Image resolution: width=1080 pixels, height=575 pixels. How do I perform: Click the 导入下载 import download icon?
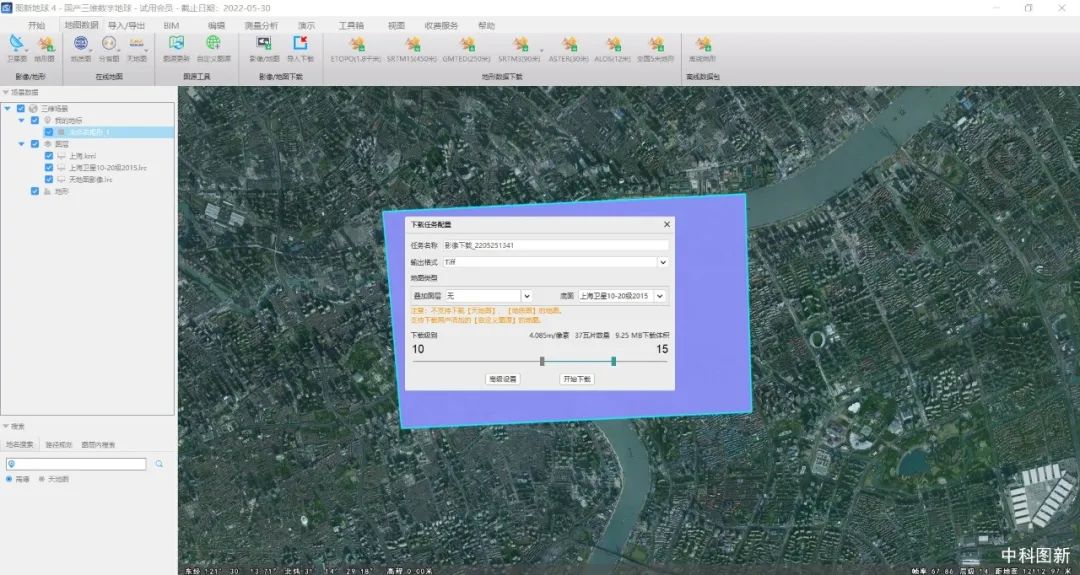[x=300, y=46]
